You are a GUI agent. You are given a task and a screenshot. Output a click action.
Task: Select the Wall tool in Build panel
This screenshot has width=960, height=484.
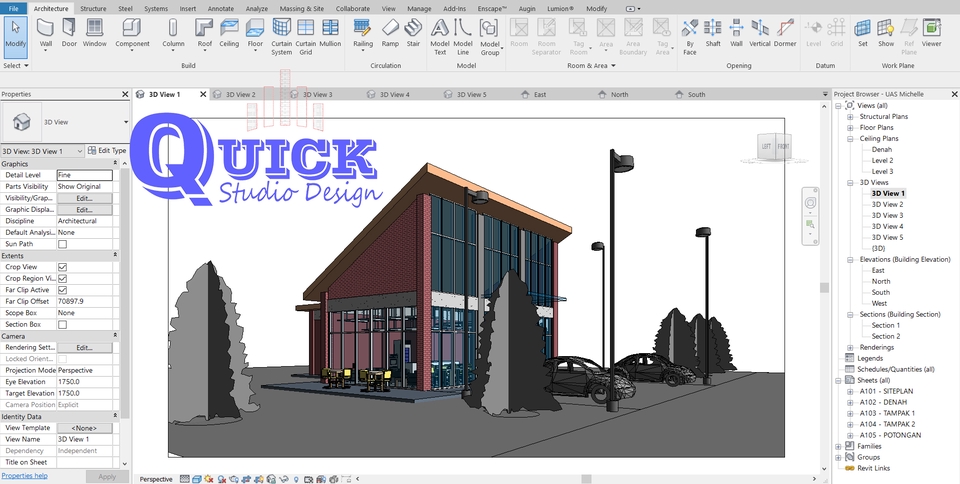click(46, 34)
